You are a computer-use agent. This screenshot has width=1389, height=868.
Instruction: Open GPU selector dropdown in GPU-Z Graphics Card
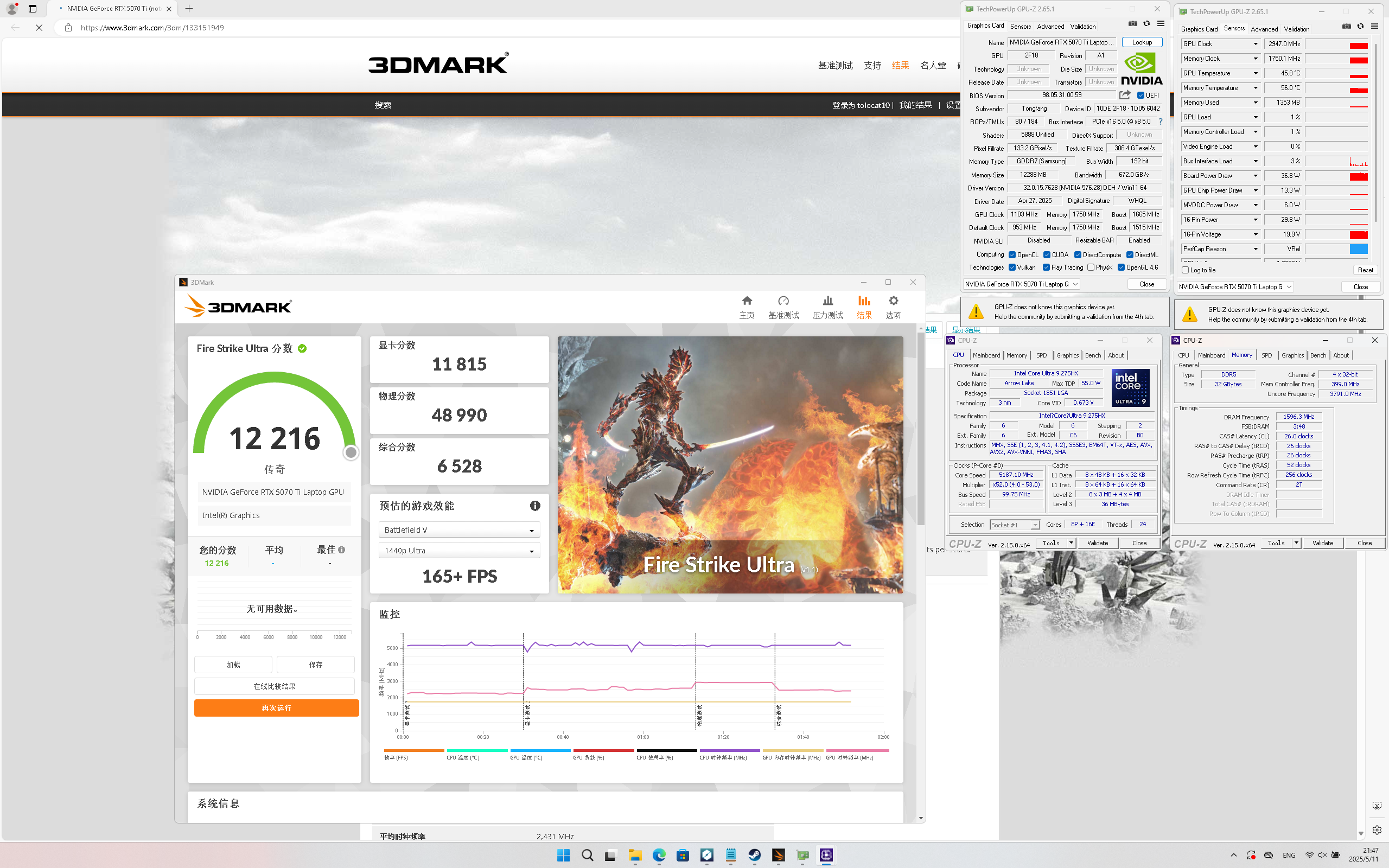1022,284
